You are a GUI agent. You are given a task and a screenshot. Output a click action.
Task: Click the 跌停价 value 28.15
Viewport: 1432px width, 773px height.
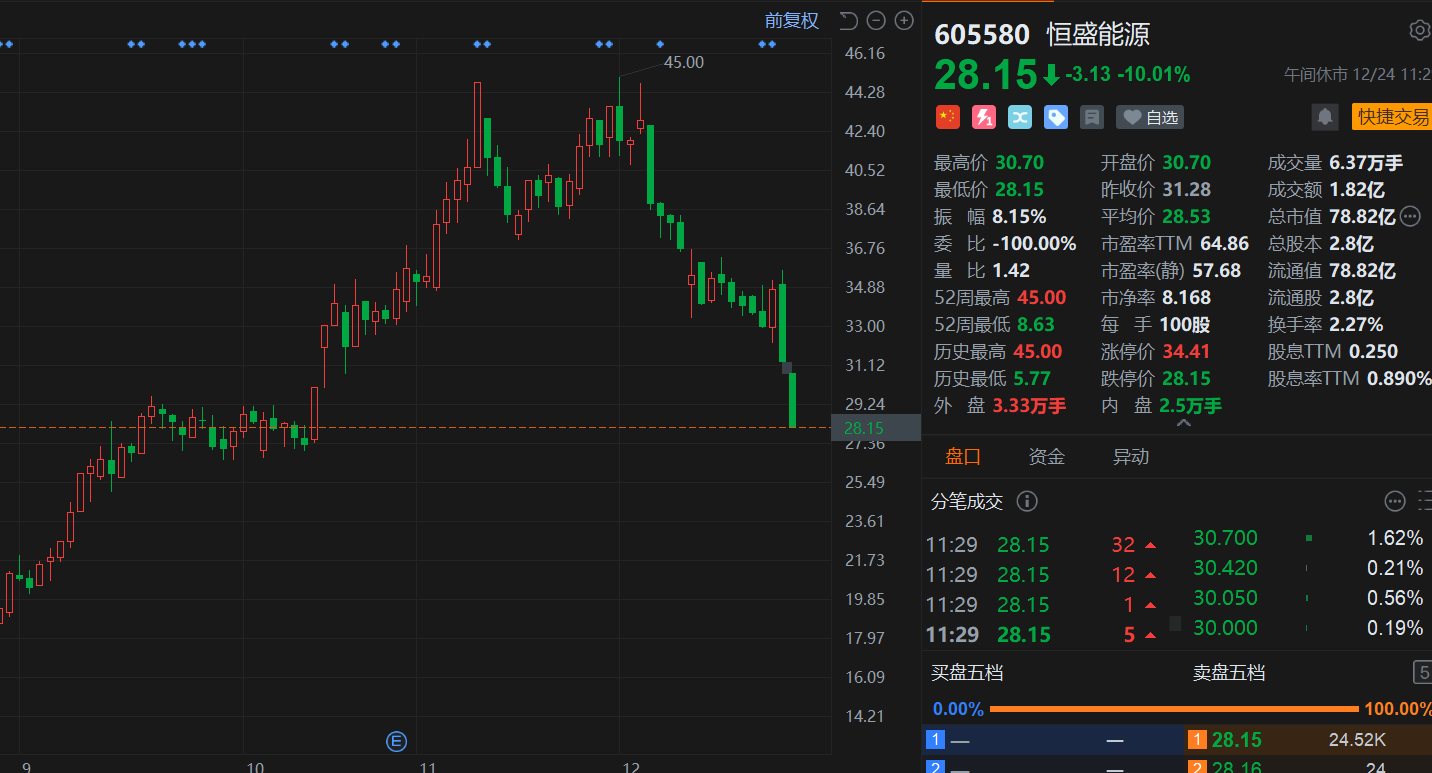coord(1185,378)
